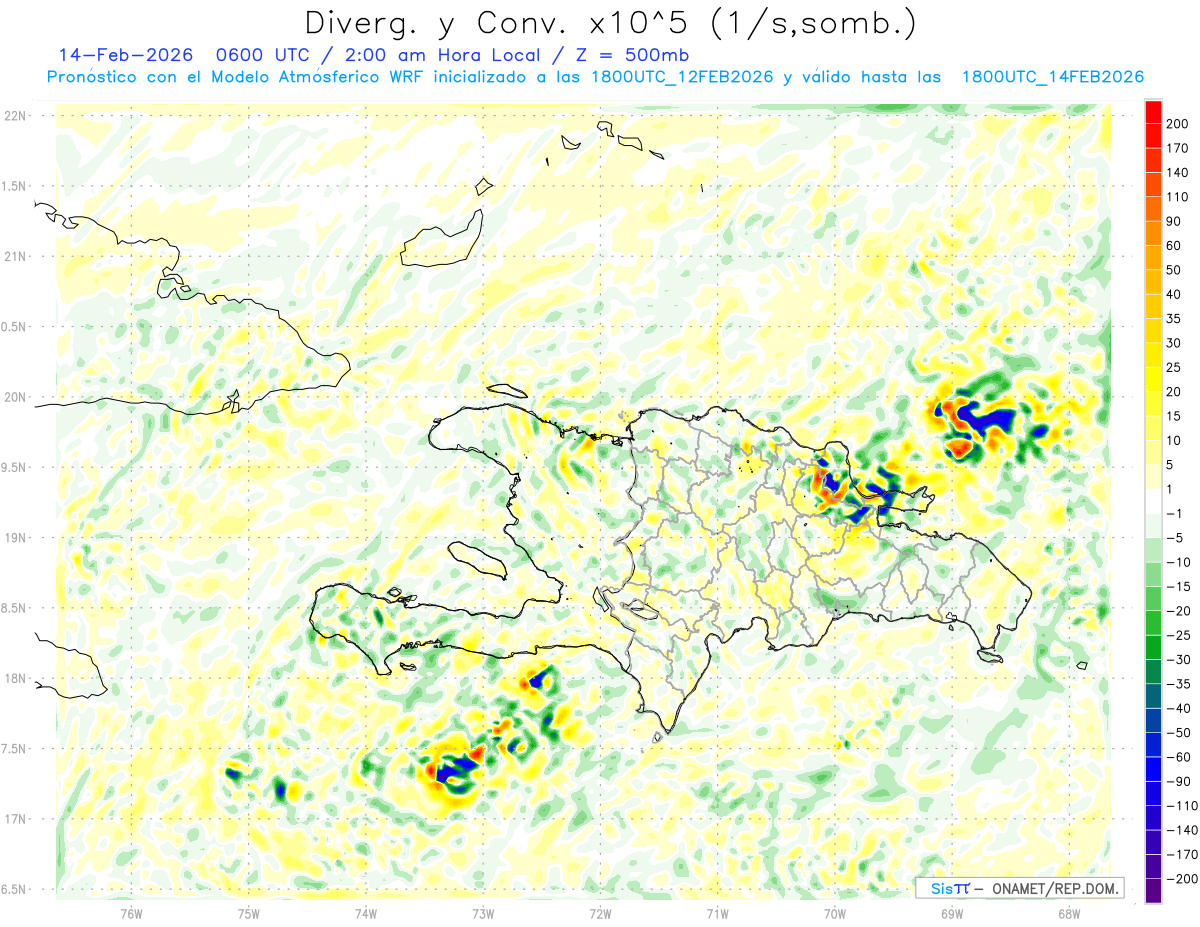Click the '21N' latitude label

click(15, 256)
